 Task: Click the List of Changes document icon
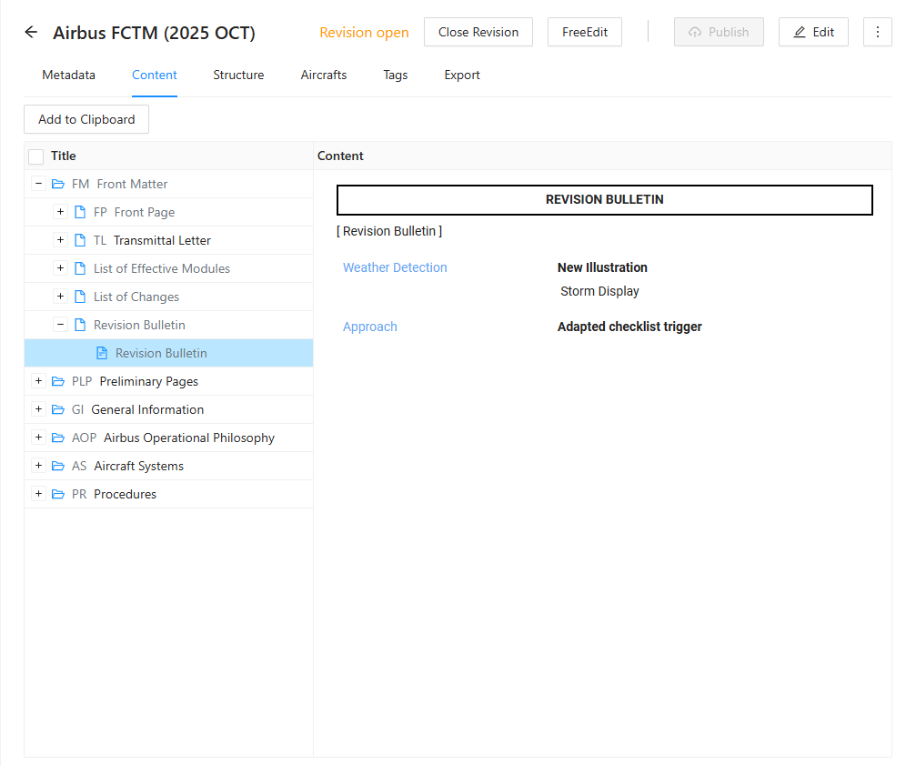coord(80,297)
